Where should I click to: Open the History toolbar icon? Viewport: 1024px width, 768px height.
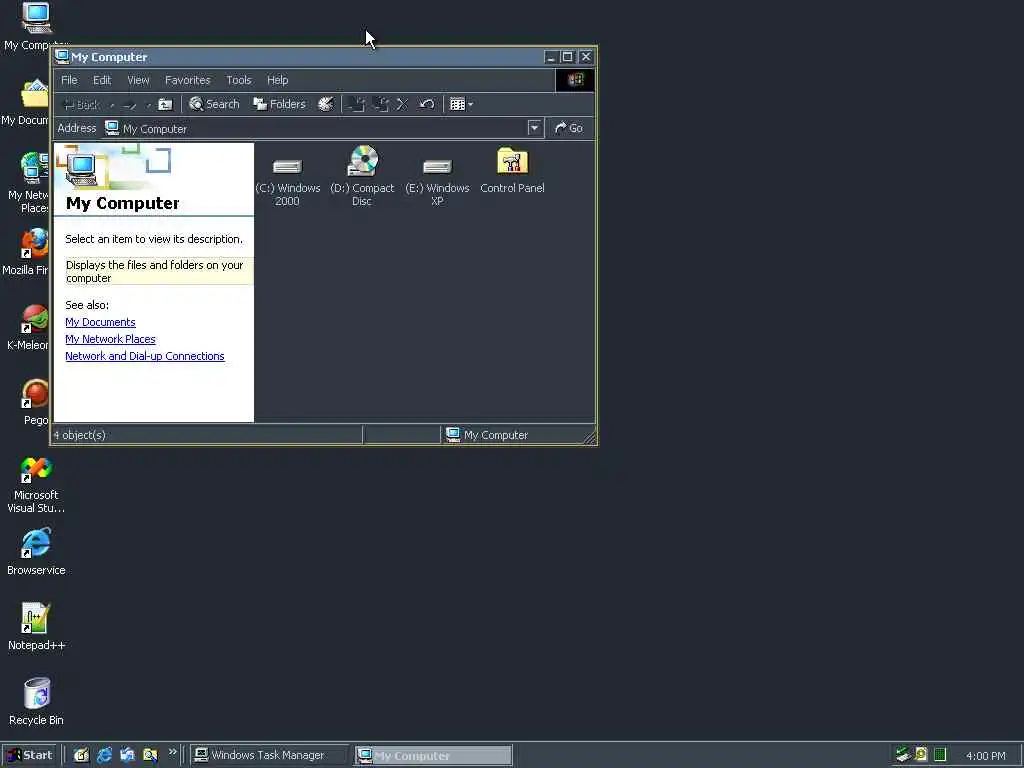pos(326,104)
